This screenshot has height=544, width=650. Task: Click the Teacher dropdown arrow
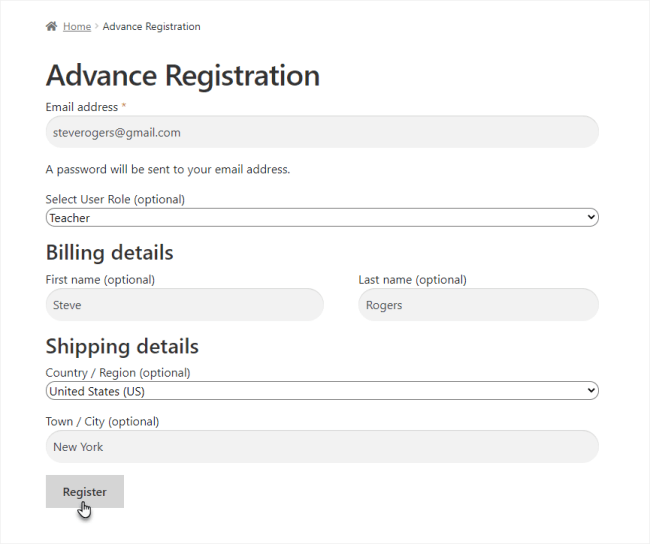point(590,217)
